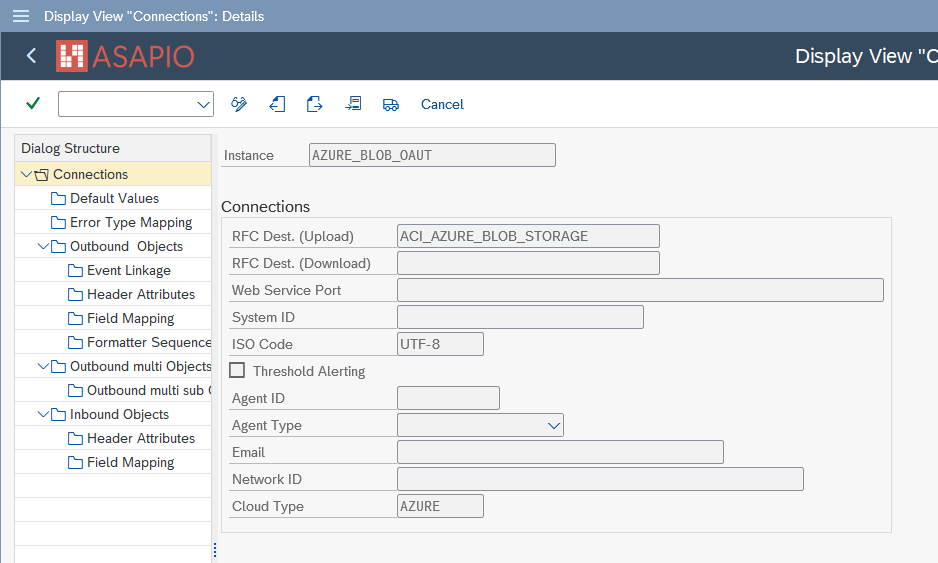Open Error Type Mapping folder
This screenshot has height=563, width=938.
[131, 223]
